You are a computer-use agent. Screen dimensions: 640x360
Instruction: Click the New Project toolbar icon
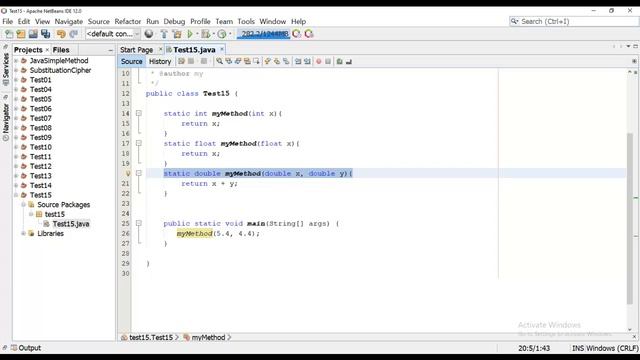pos(21,34)
